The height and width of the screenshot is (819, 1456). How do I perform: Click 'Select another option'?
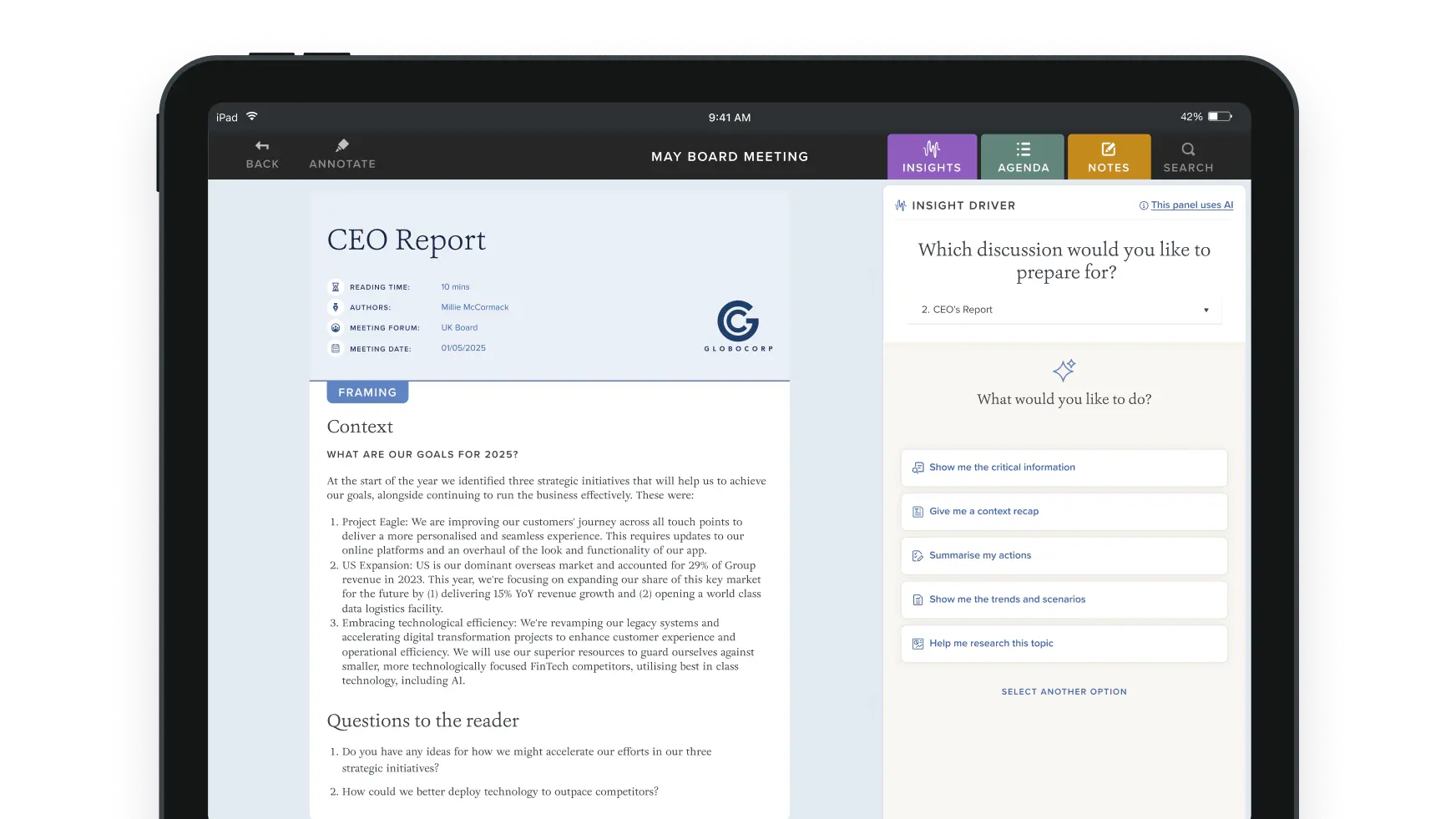(1064, 691)
